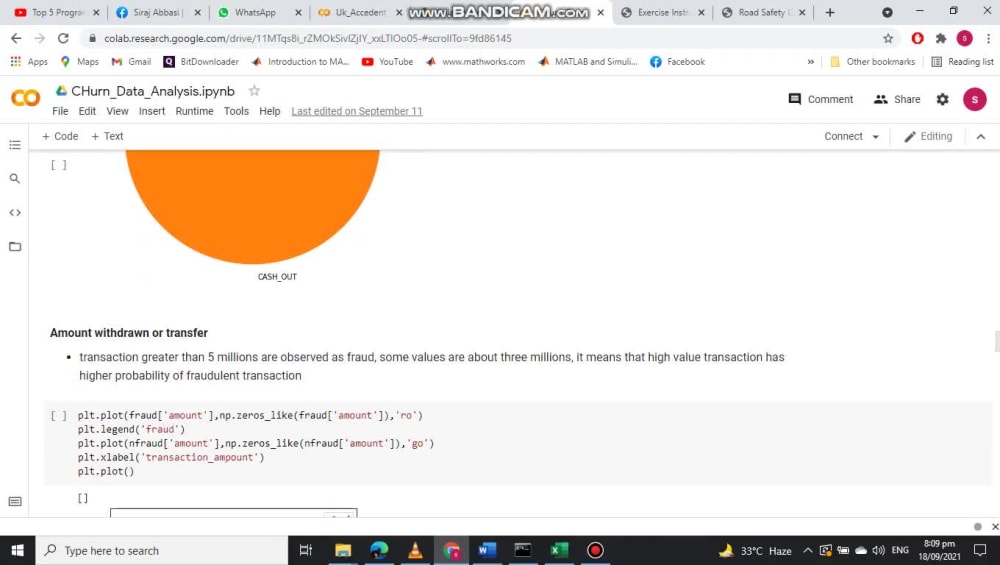This screenshot has width=1000, height=565.
Task: Open the command palette icon at sidebar bottom
Action: point(15,501)
